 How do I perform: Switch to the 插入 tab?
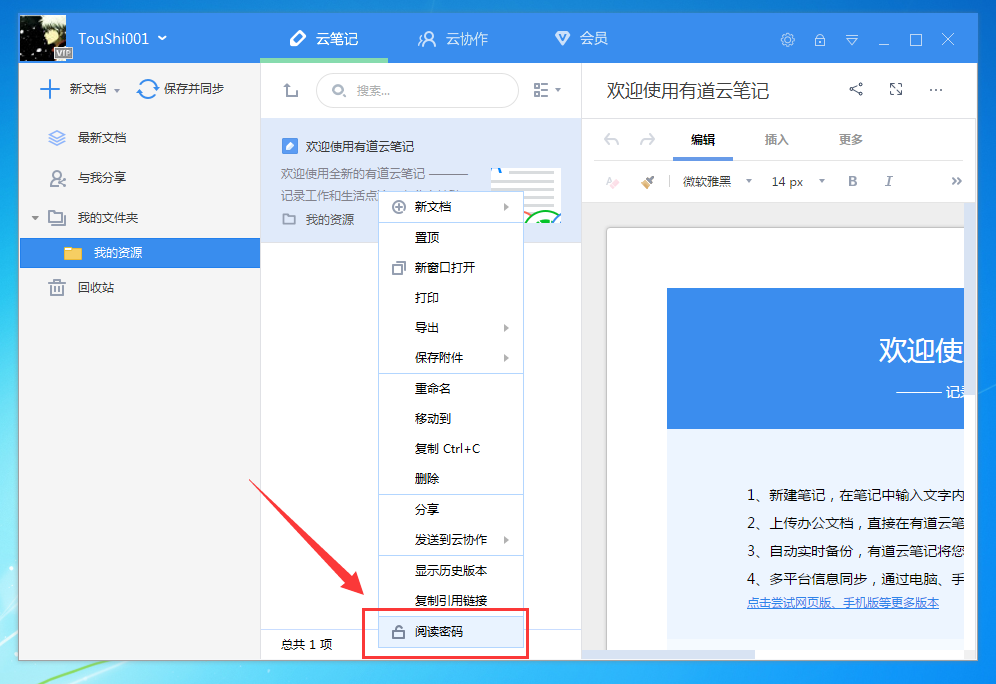point(777,140)
